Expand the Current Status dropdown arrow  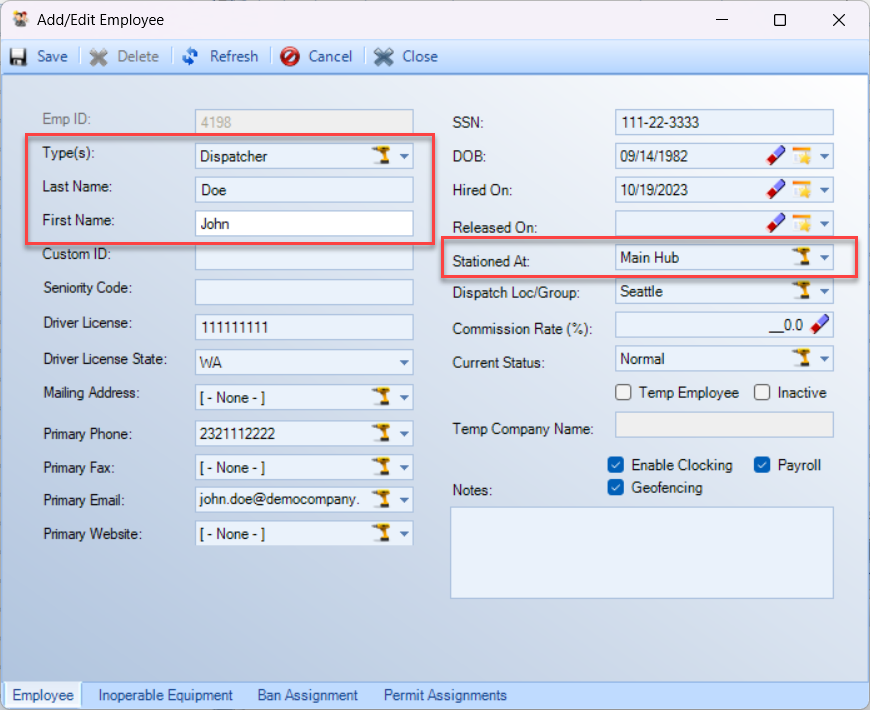[825, 359]
